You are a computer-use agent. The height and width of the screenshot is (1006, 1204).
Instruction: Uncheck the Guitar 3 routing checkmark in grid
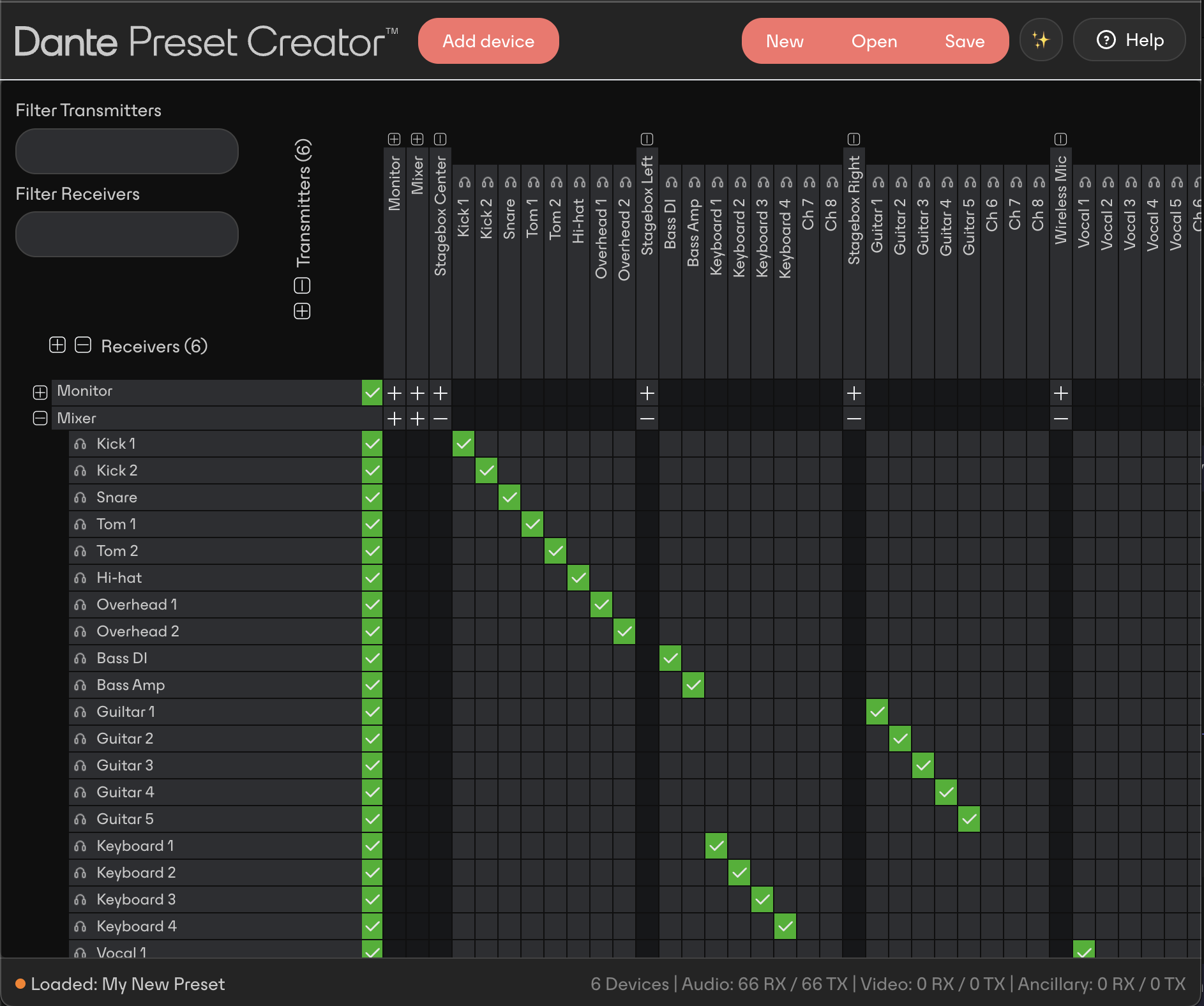coord(922,765)
